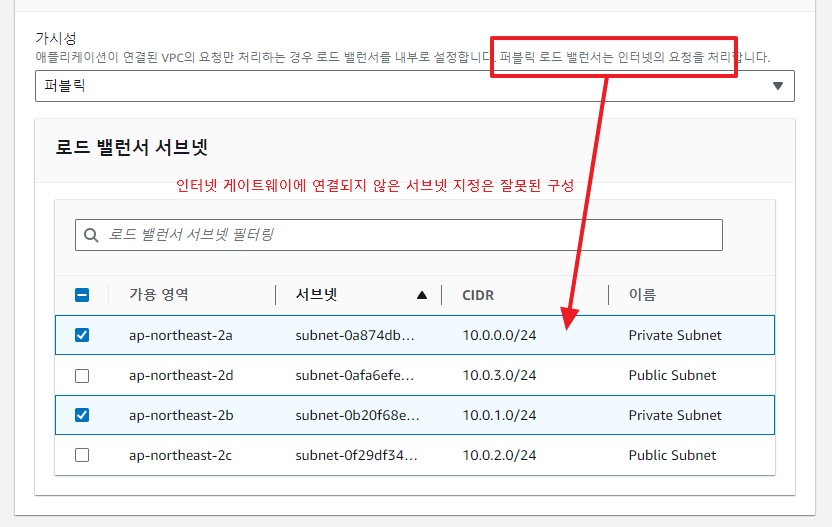Screen dimensions: 832x527
Task: Click Private Subnet name in ap-northeast-2b row
Action: (675, 415)
